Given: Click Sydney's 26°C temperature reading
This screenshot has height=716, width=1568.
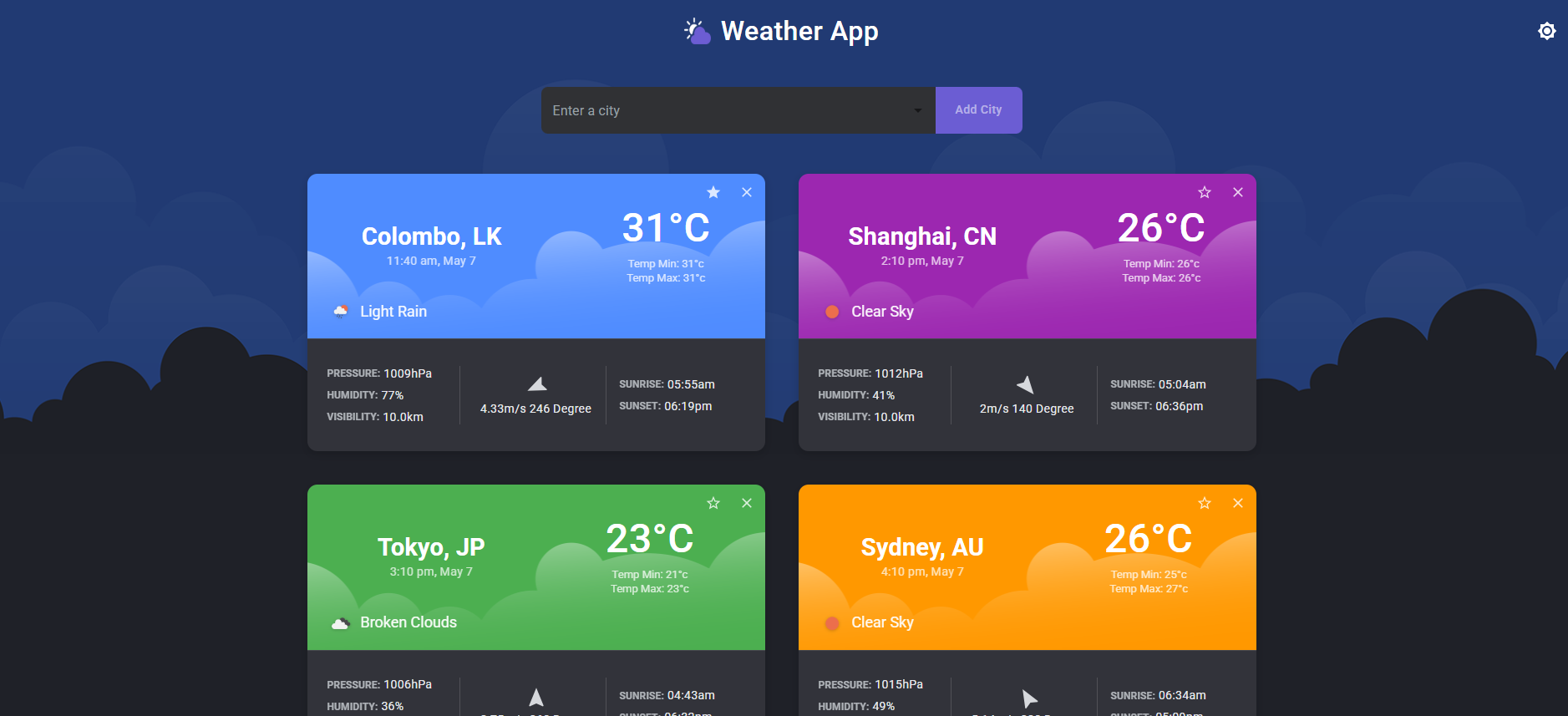Looking at the screenshot, I should 1149,539.
